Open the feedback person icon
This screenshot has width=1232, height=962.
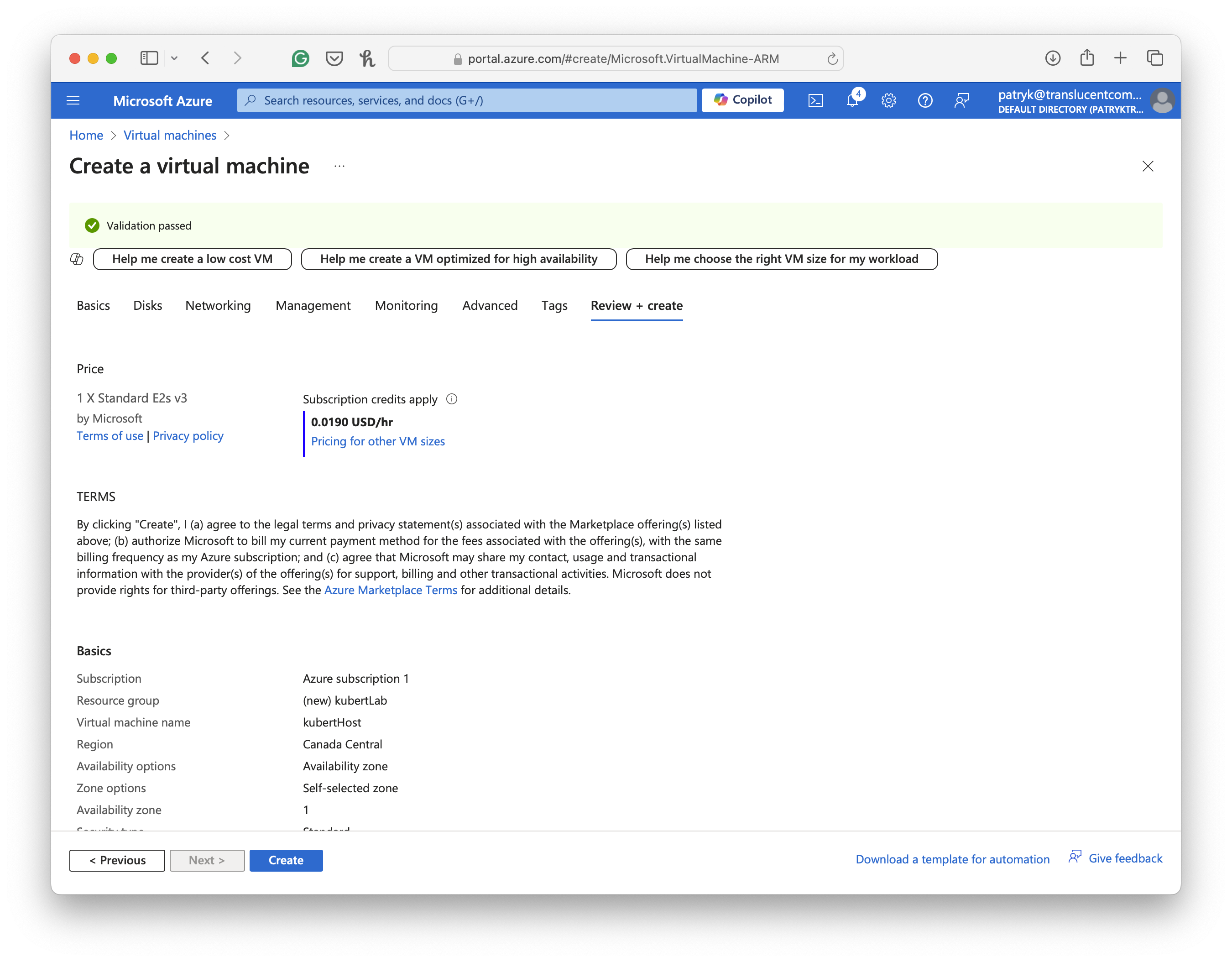click(x=962, y=100)
